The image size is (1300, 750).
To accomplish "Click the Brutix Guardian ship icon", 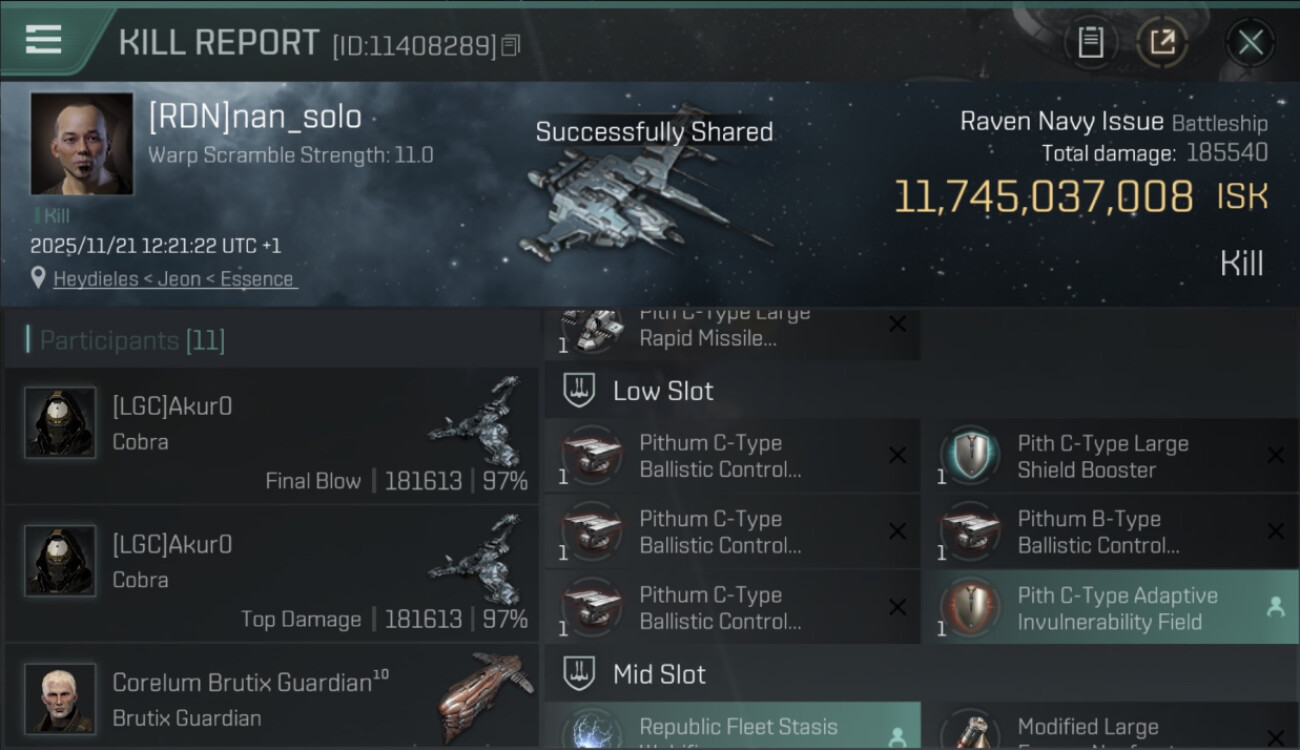I will click(480, 695).
